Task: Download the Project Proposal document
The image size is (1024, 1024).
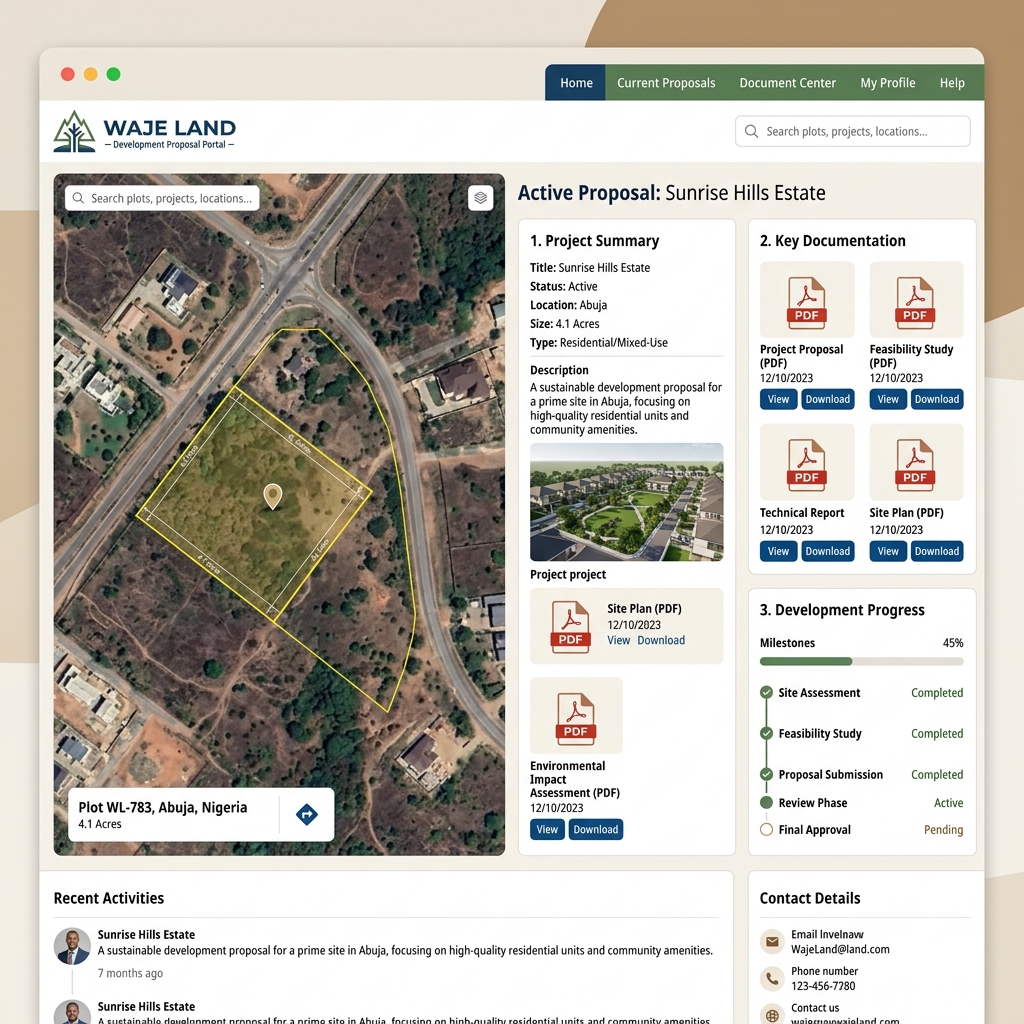Action: coord(827,399)
